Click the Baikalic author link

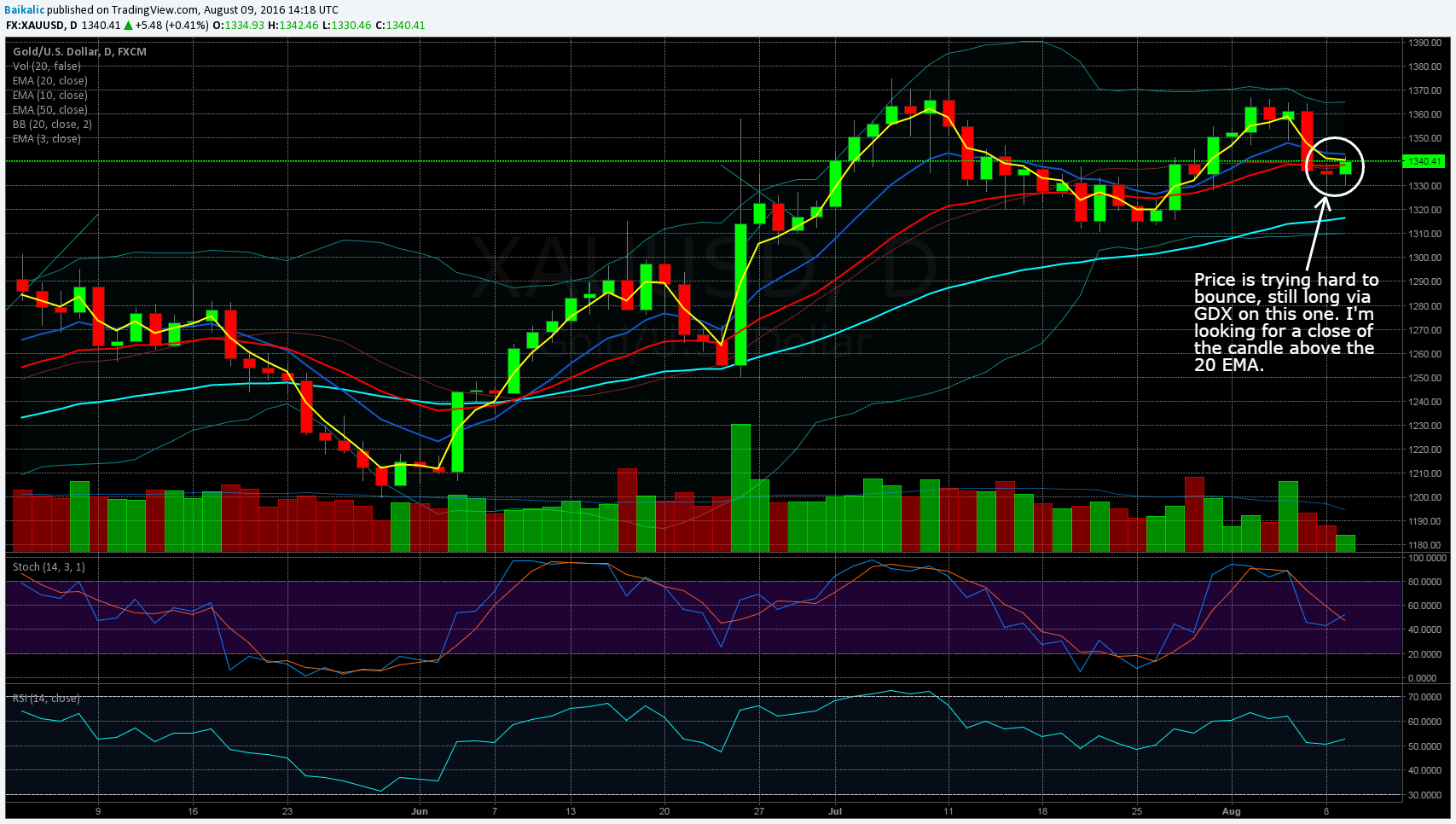(x=24, y=9)
